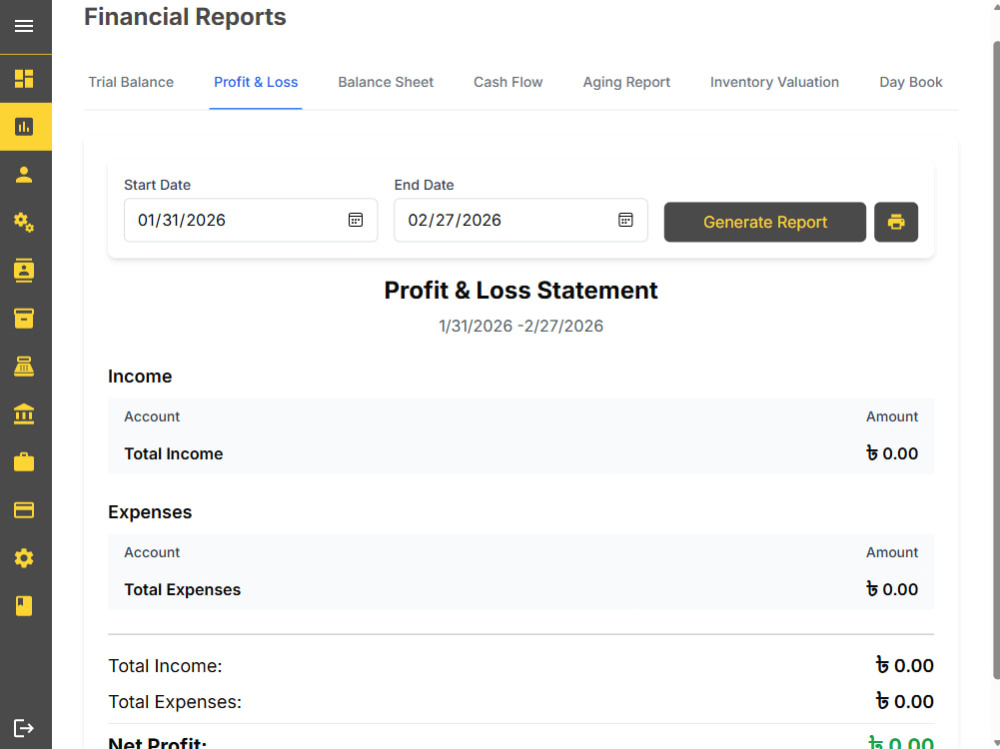Open the Start Date calendar picker
The height and width of the screenshot is (749, 1000).
[x=355, y=220]
